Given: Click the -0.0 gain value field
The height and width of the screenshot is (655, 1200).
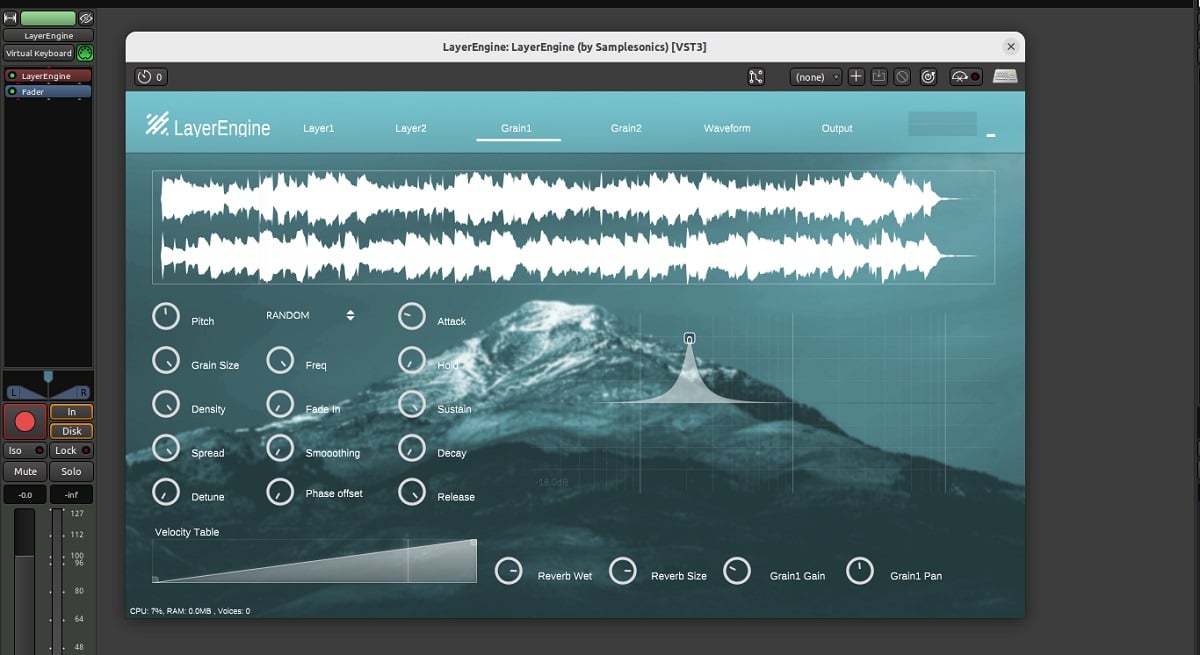Looking at the screenshot, I should (25, 495).
